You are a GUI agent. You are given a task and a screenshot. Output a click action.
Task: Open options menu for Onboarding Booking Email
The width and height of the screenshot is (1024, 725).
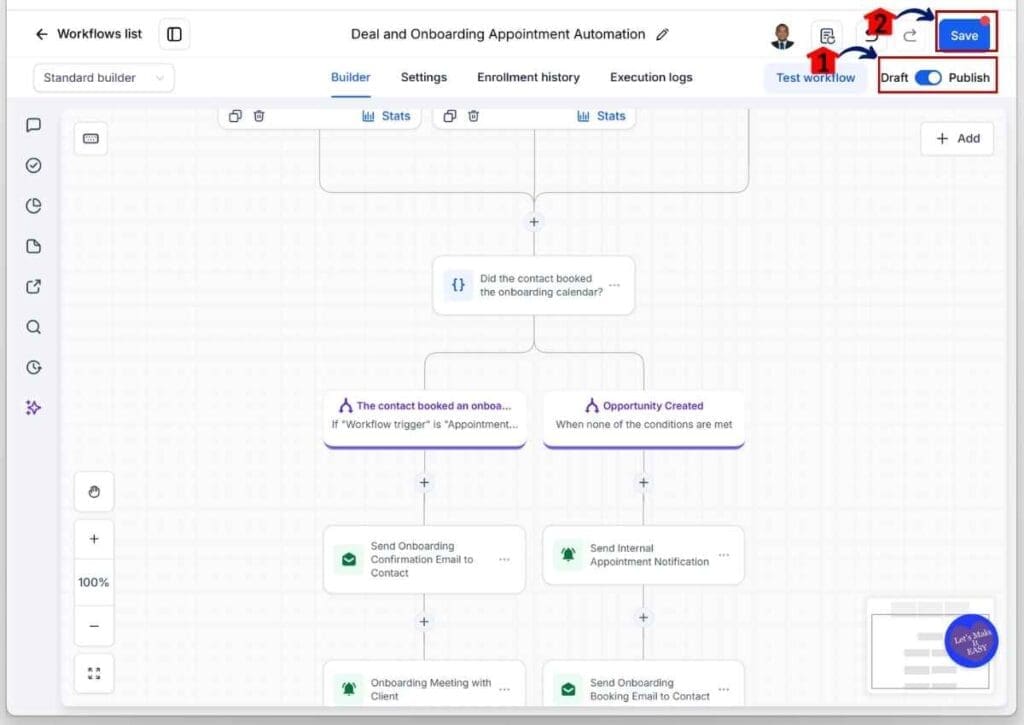[x=724, y=689]
